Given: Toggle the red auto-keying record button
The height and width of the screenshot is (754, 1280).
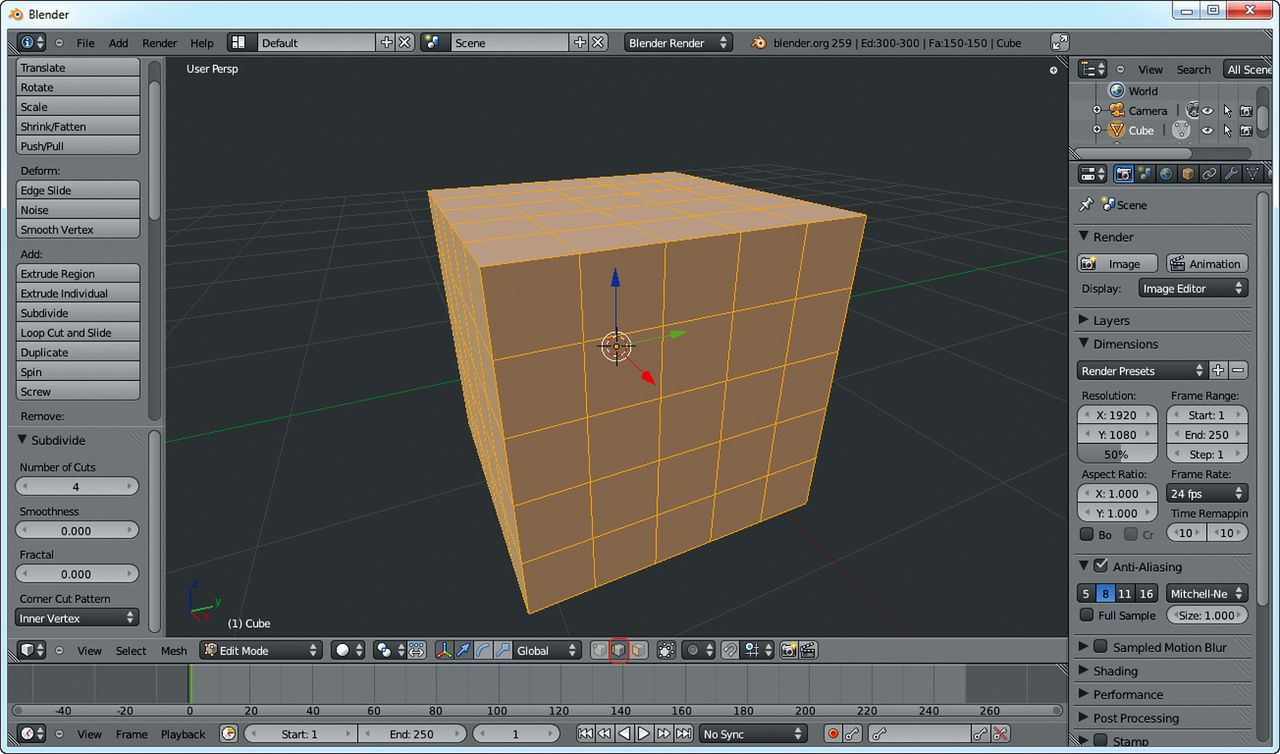Looking at the screenshot, I should 833,734.
